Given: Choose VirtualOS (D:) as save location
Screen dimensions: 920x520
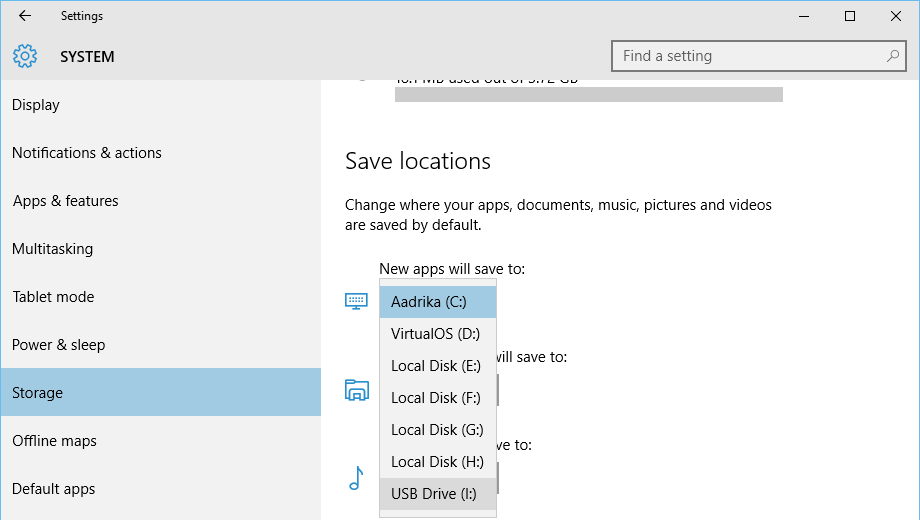Looking at the screenshot, I should click(x=438, y=334).
